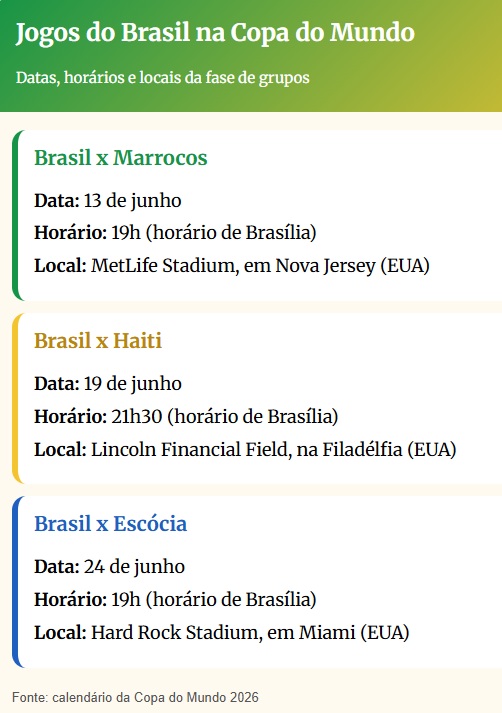Click the 19 de junho date line
Viewport: 502px width, 713px height.
coord(108,384)
